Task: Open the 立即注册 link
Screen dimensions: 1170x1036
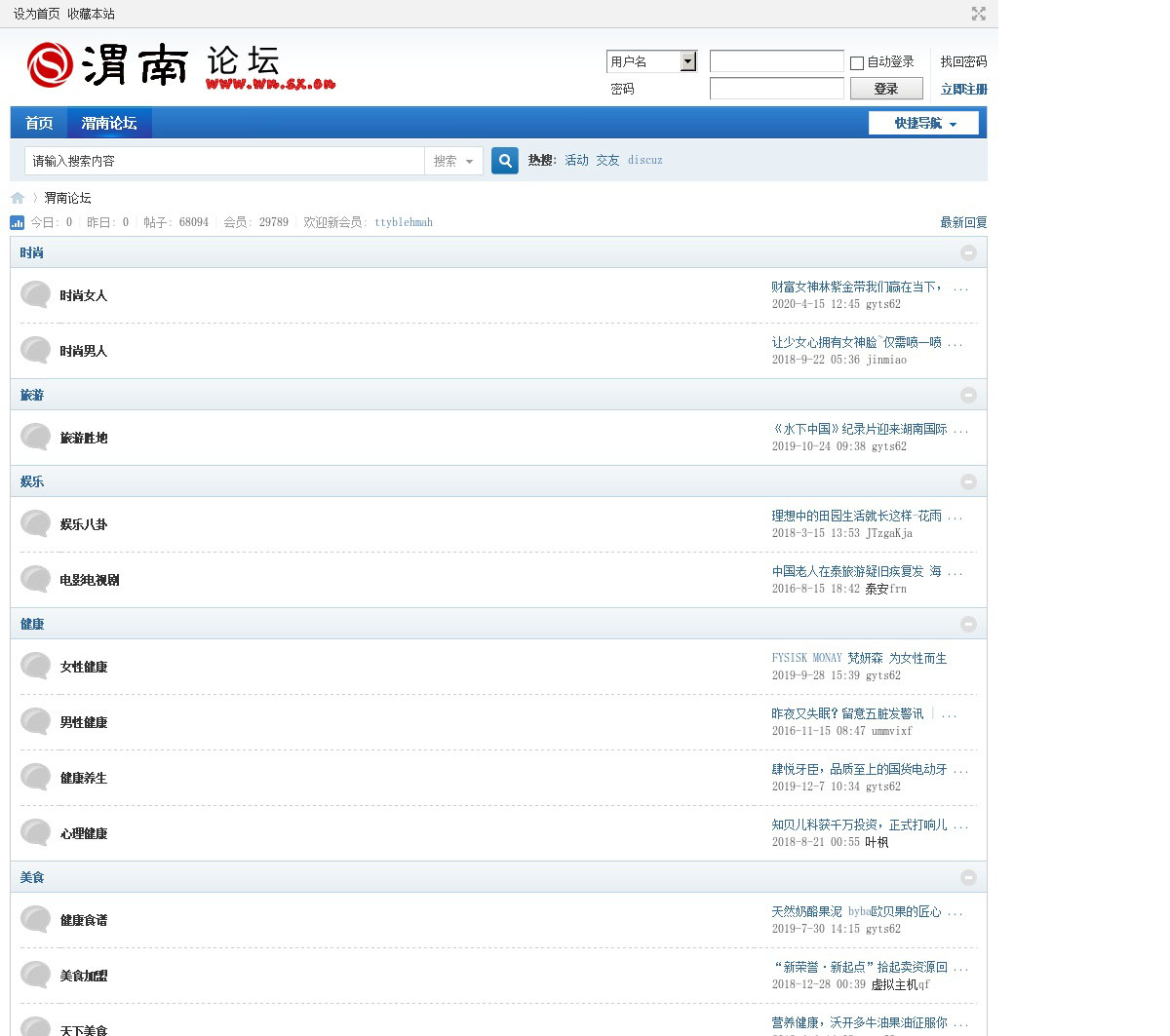Action: pos(962,89)
